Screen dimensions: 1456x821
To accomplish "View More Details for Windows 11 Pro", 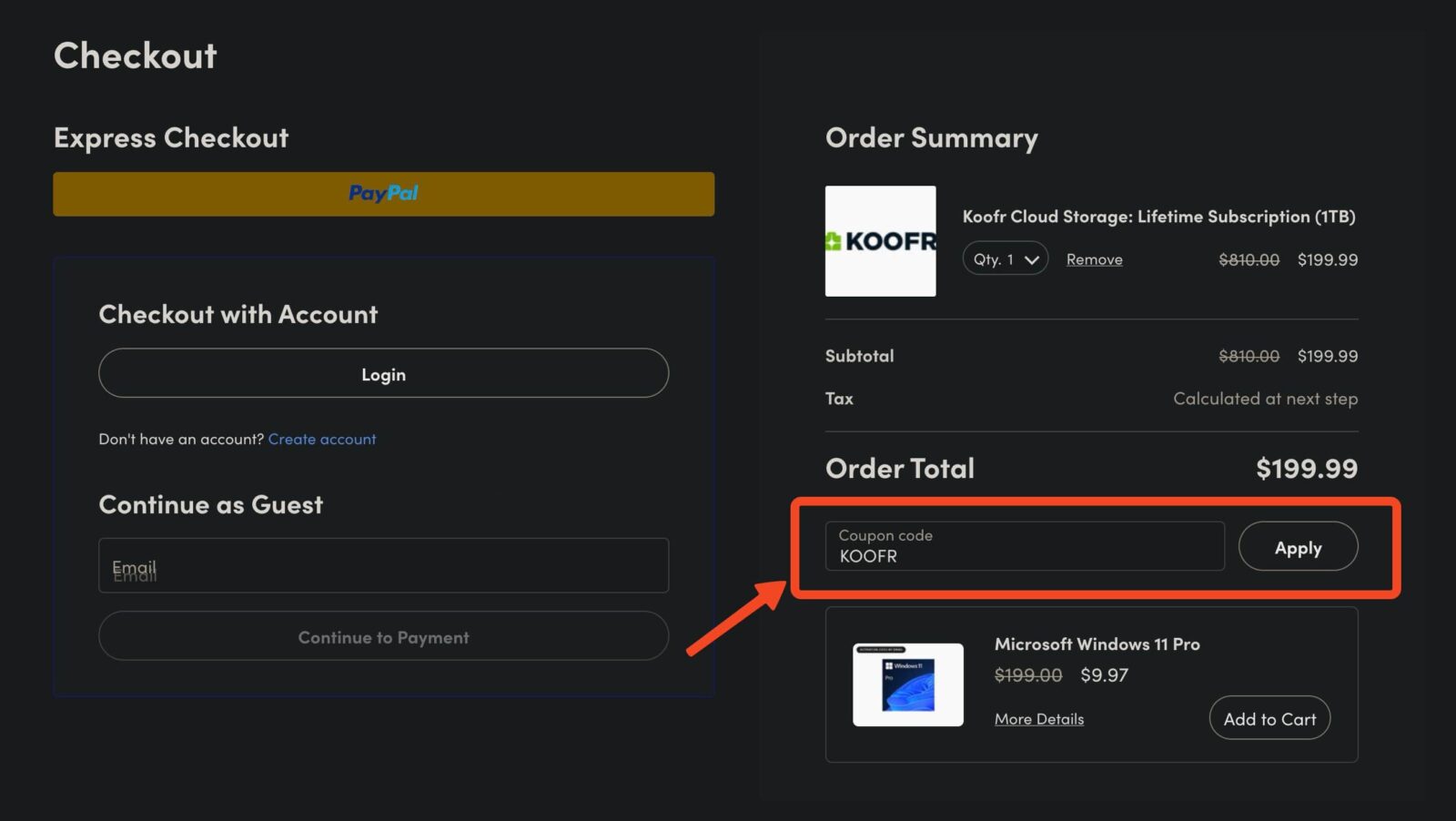I will coord(1038,719).
